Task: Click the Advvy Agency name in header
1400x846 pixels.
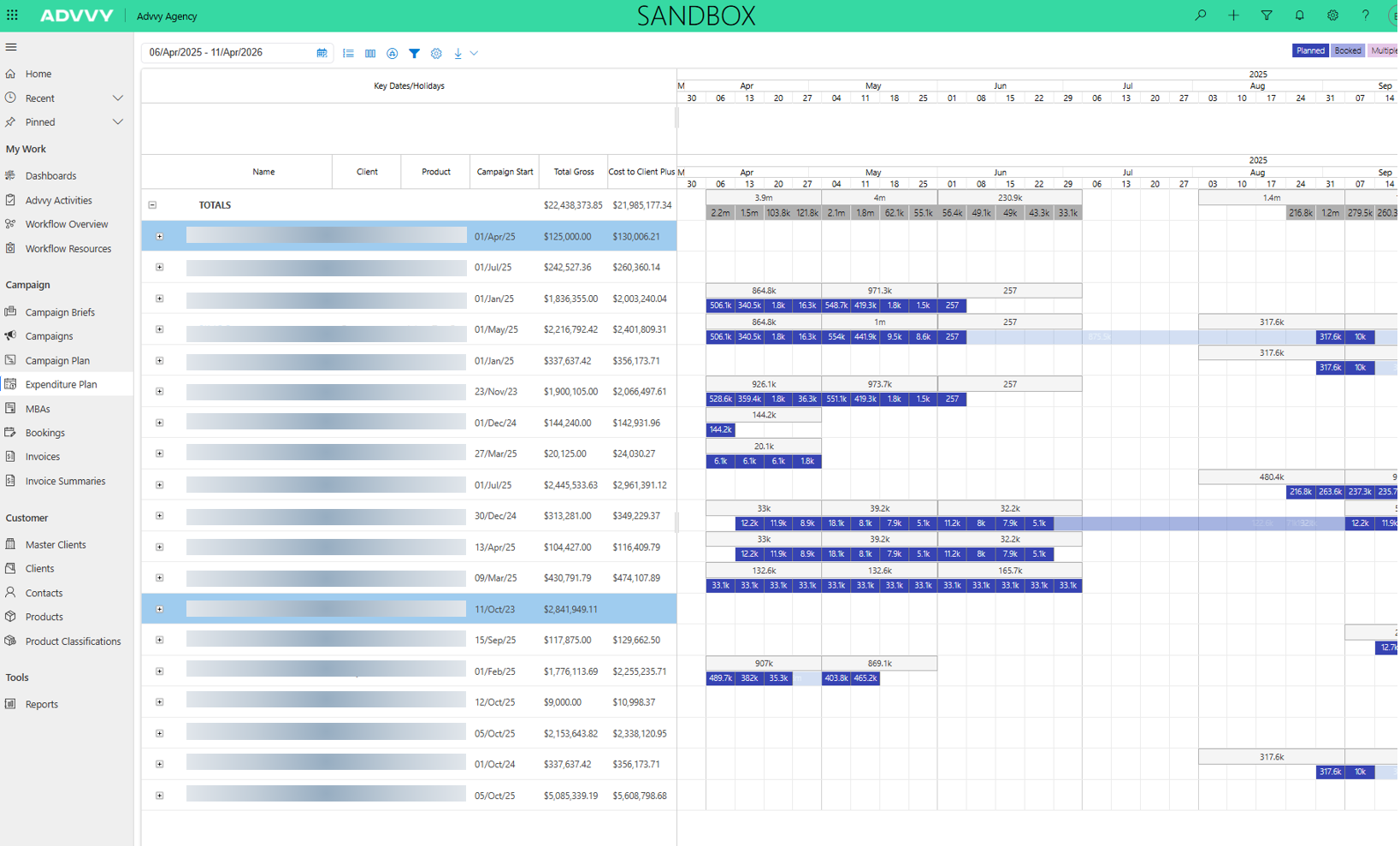Action: click(167, 16)
